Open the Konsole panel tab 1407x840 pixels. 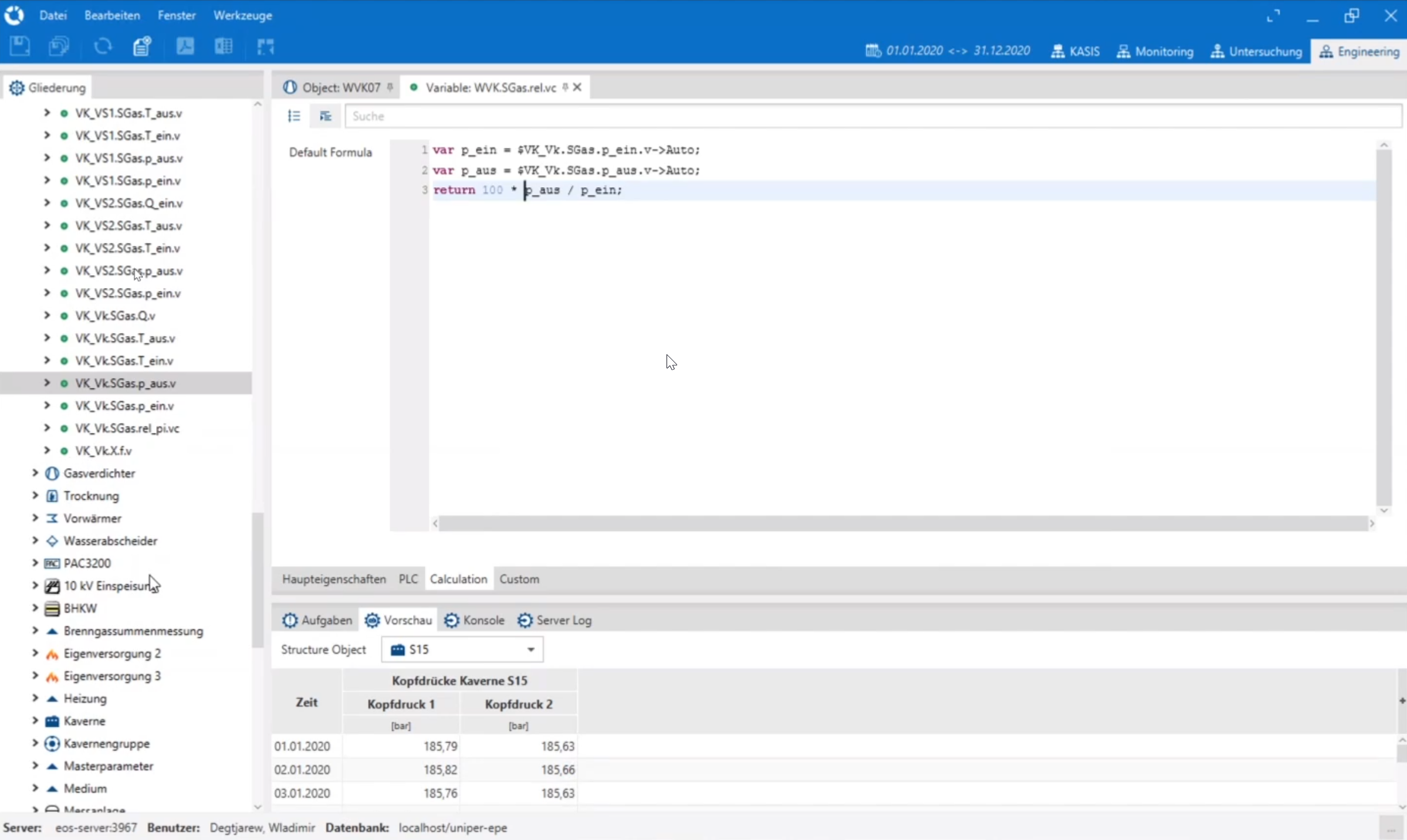474,620
